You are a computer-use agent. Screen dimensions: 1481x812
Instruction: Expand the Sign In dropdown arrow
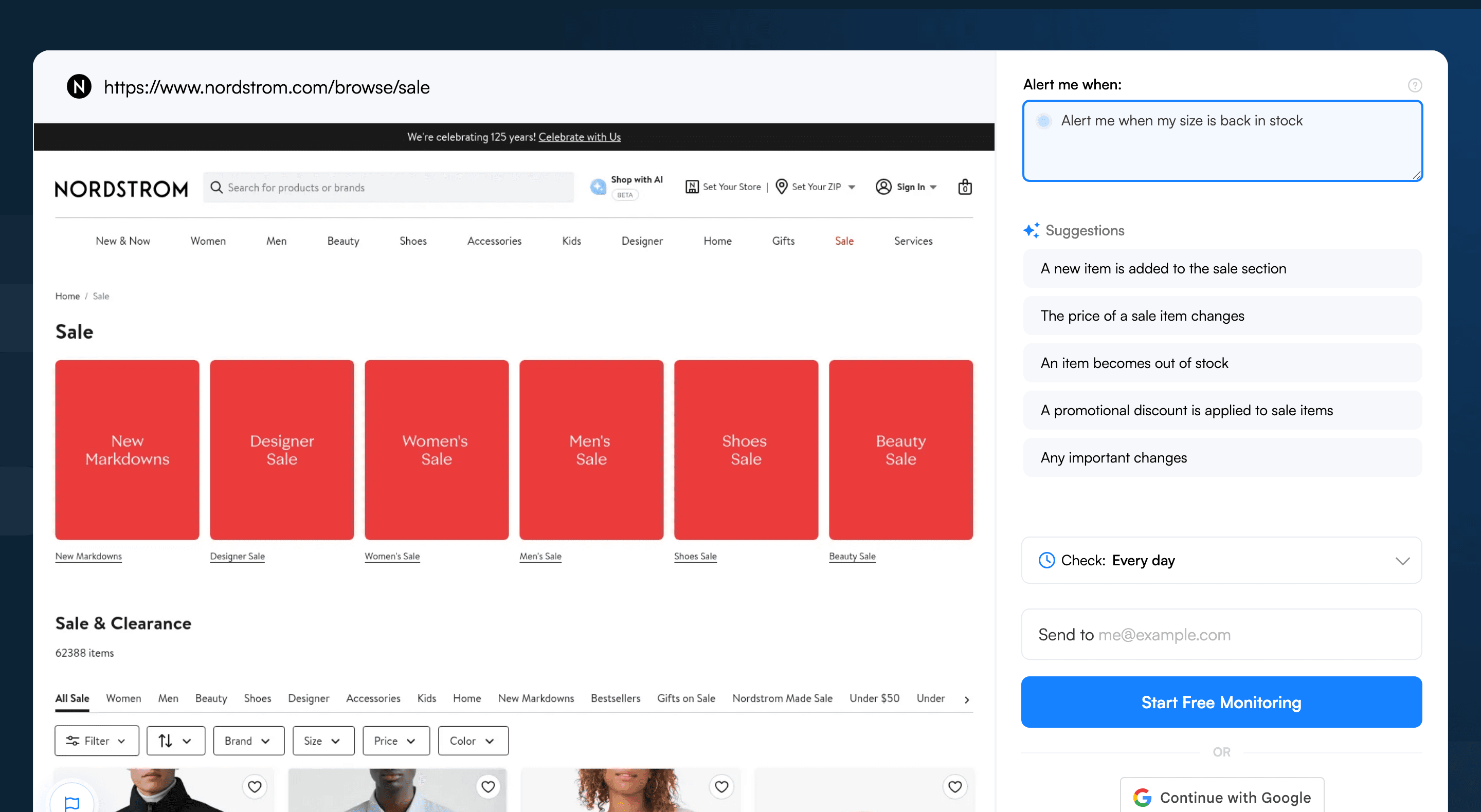(x=933, y=188)
